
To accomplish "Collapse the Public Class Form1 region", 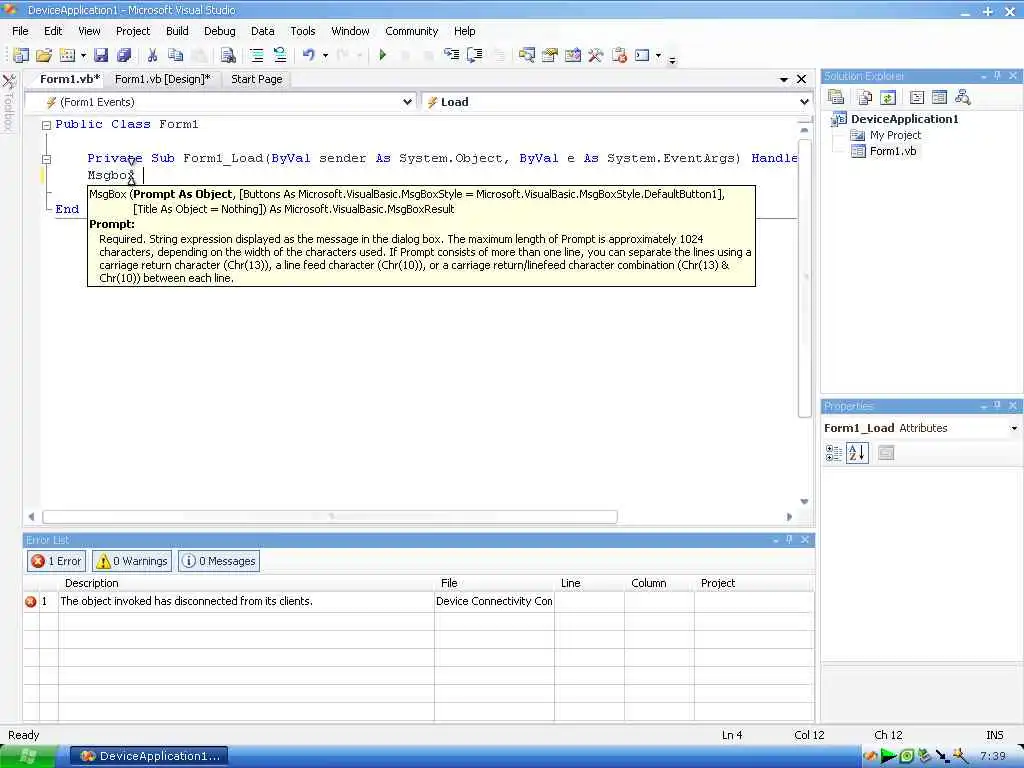I will (46, 125).
